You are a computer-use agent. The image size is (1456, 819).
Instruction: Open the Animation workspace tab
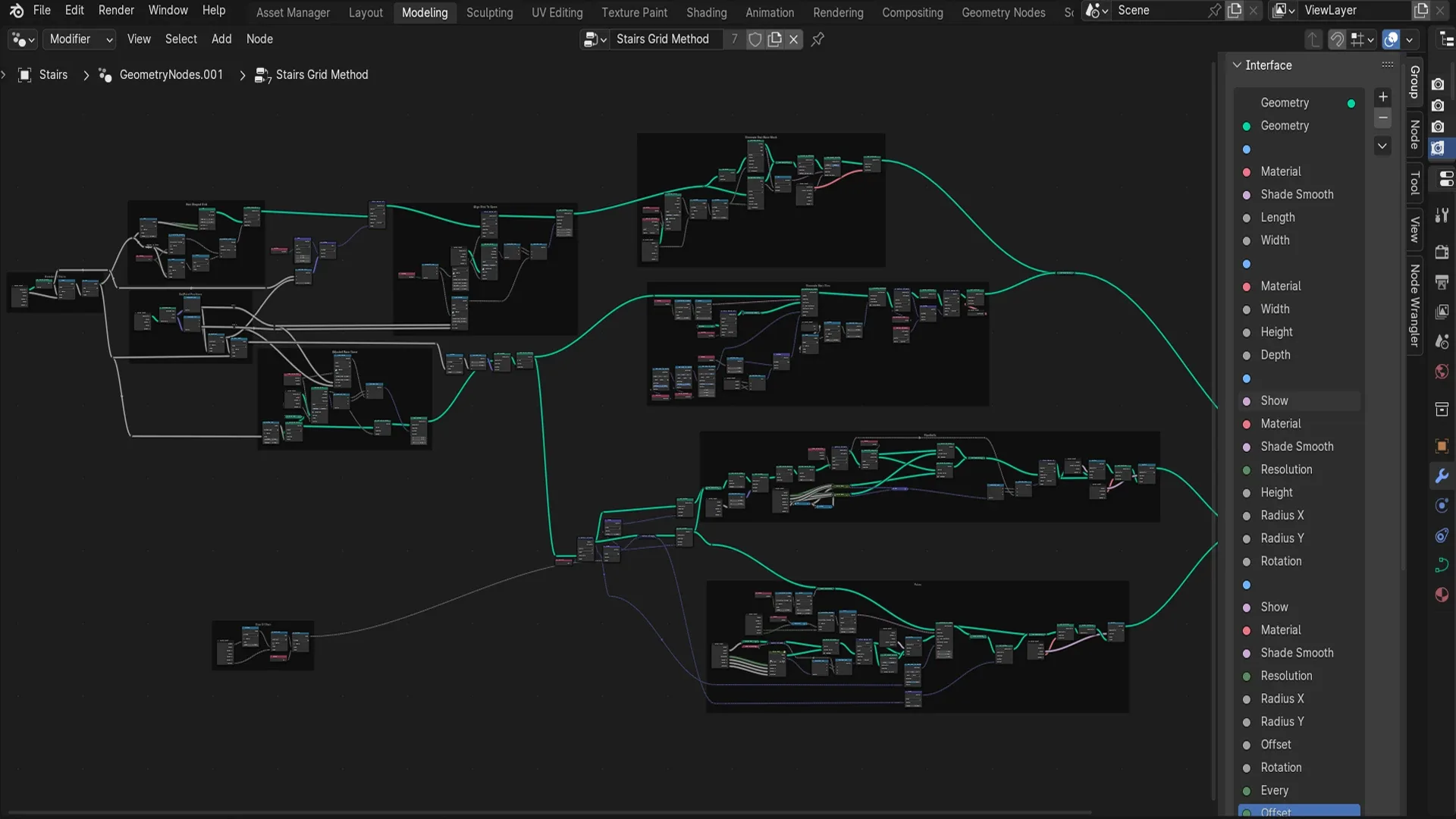click(769, 11)
